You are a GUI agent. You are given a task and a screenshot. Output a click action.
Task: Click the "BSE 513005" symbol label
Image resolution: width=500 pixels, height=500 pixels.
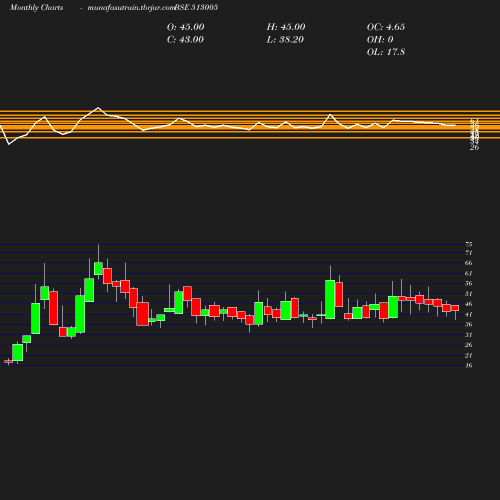point(196,7)
